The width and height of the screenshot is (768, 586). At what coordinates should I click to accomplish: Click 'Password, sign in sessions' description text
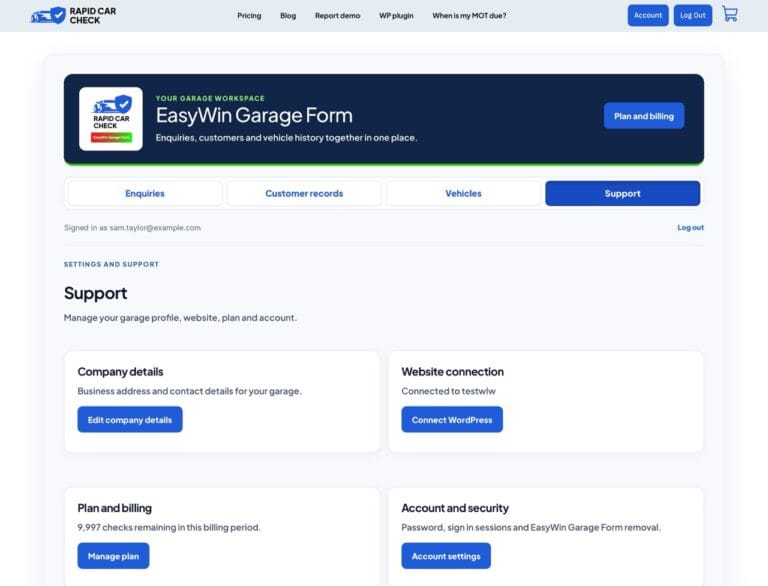click(531, 527)
